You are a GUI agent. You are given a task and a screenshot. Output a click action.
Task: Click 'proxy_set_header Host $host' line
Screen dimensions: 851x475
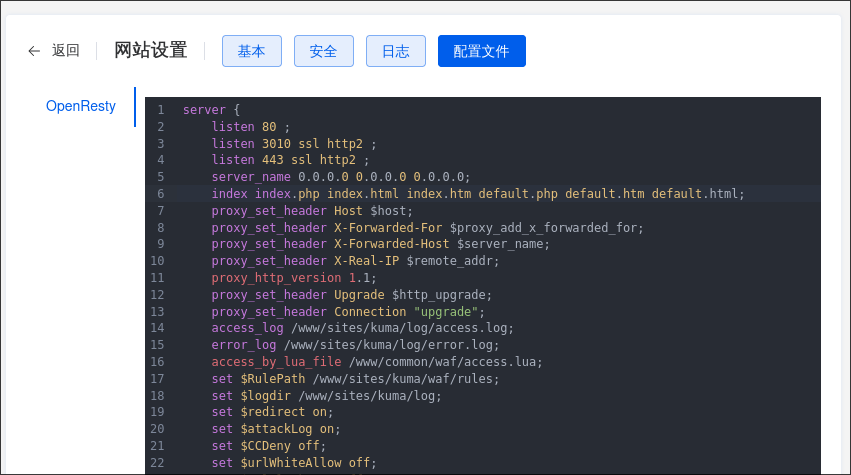pyautogui.click(x=312, y=211)
